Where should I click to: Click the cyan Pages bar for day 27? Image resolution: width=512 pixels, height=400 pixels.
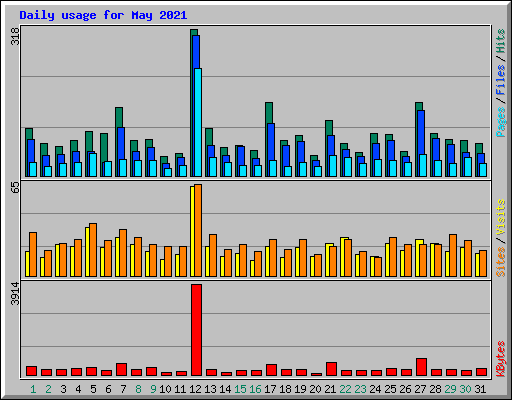point(423,165)
